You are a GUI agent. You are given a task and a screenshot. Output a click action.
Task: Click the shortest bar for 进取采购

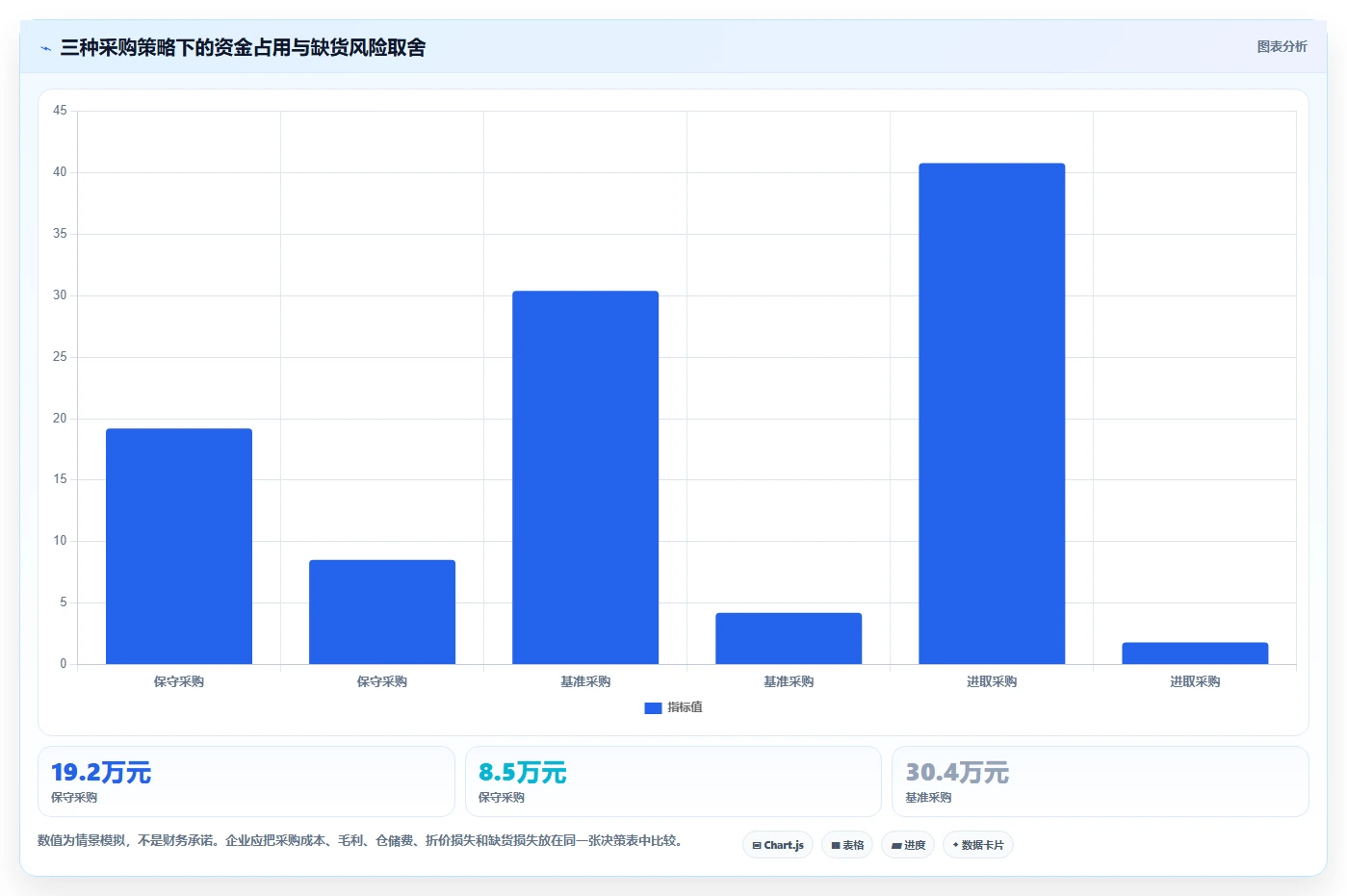tap(1195, 653)
